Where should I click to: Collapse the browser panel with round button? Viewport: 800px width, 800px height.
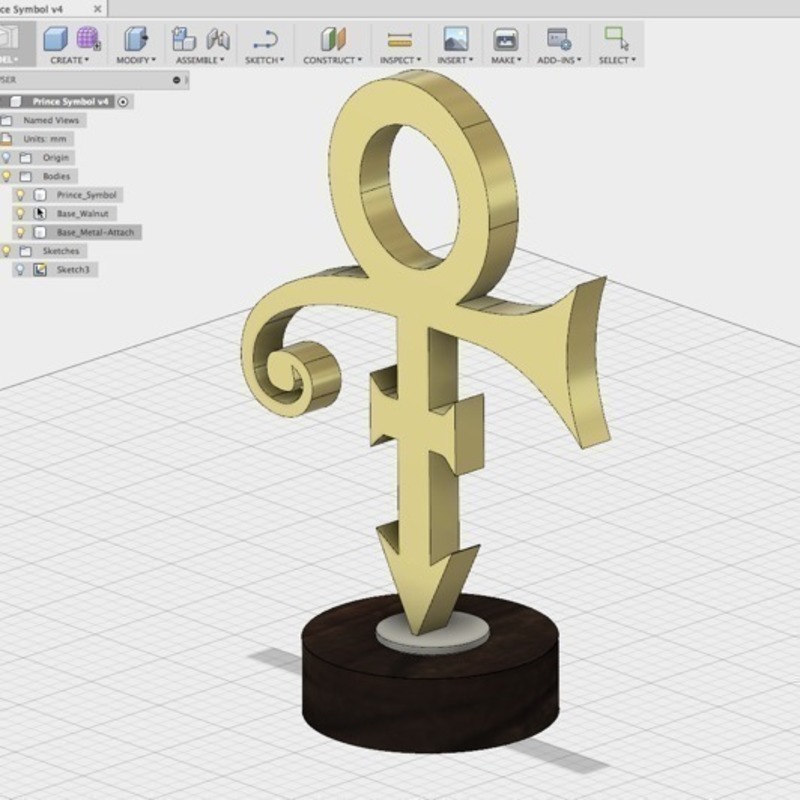(x=177, y=80)
